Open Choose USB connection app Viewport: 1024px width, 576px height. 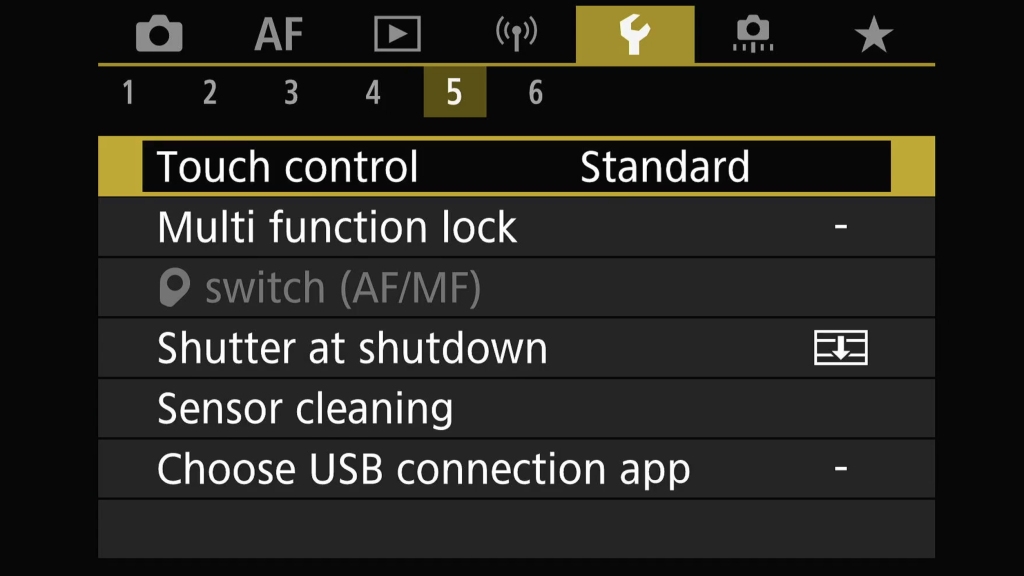point(517,469)
